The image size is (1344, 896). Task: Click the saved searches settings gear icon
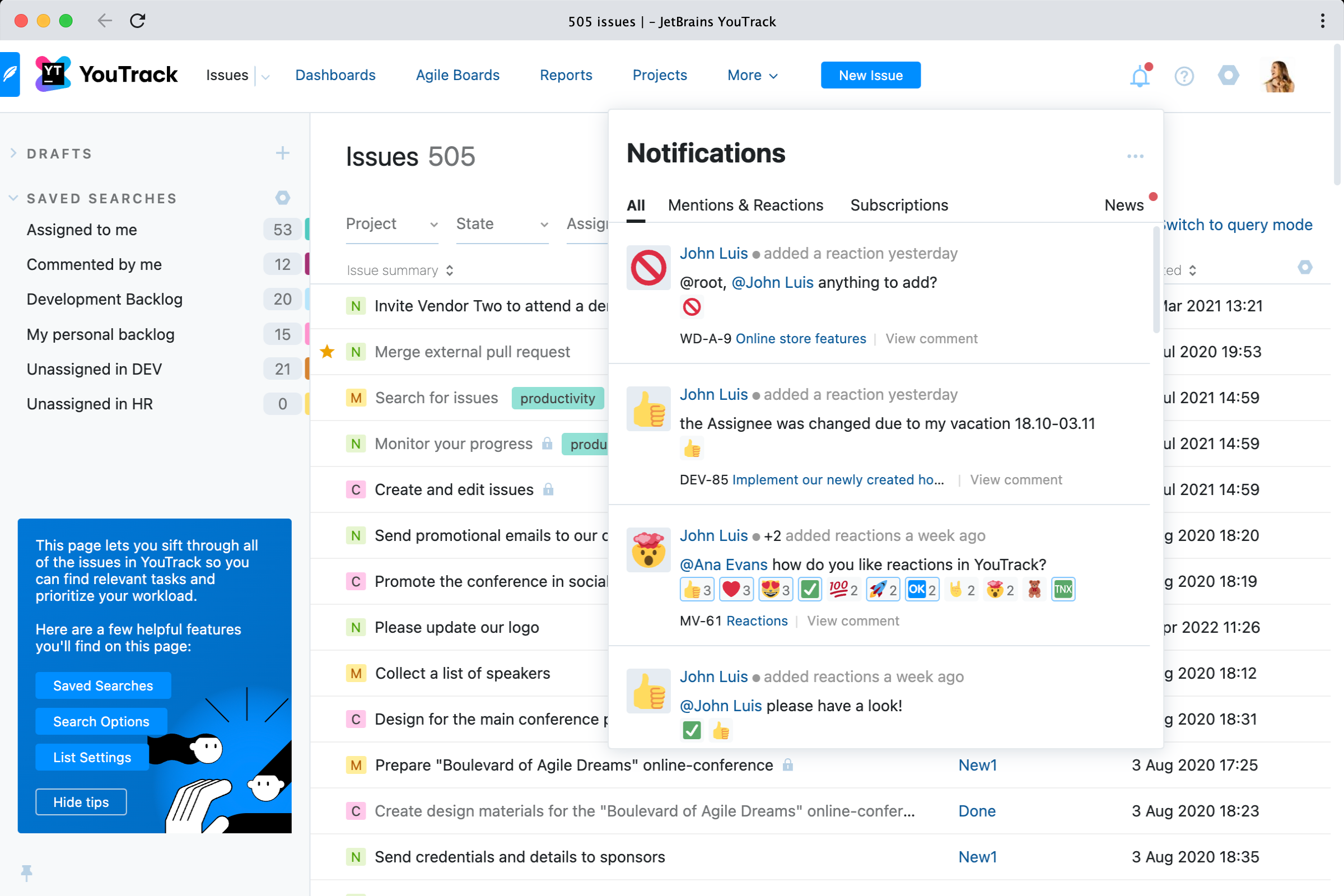coord(282,198)
